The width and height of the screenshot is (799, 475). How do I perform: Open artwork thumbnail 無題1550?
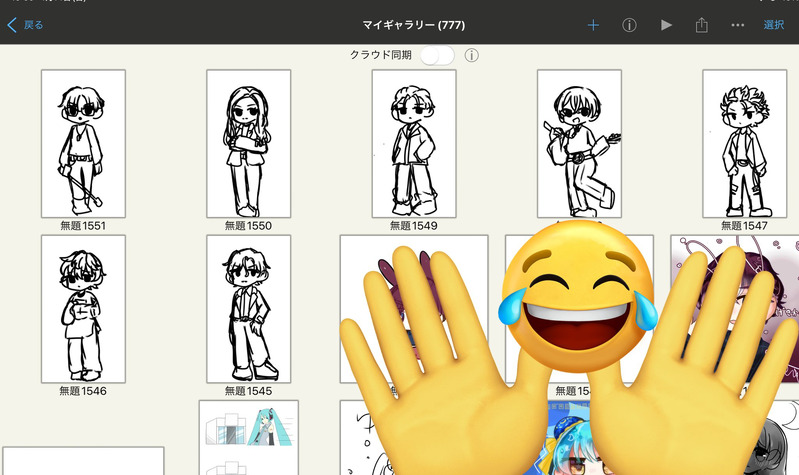pos(249,144)
